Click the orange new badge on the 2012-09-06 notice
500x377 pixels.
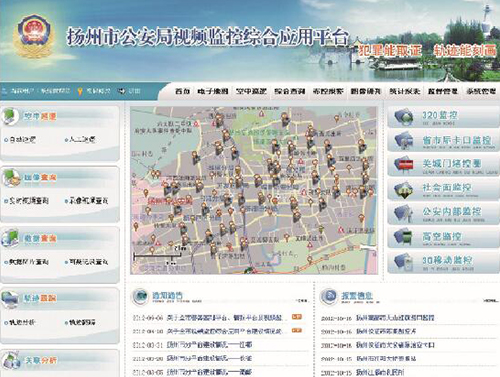coord(297,317)
